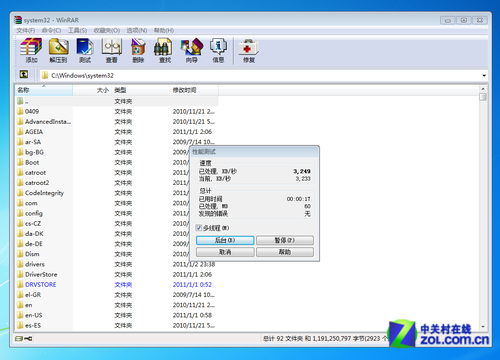Click the drive icon in status bar
500x360 pixels.
[x=19, y=339]
